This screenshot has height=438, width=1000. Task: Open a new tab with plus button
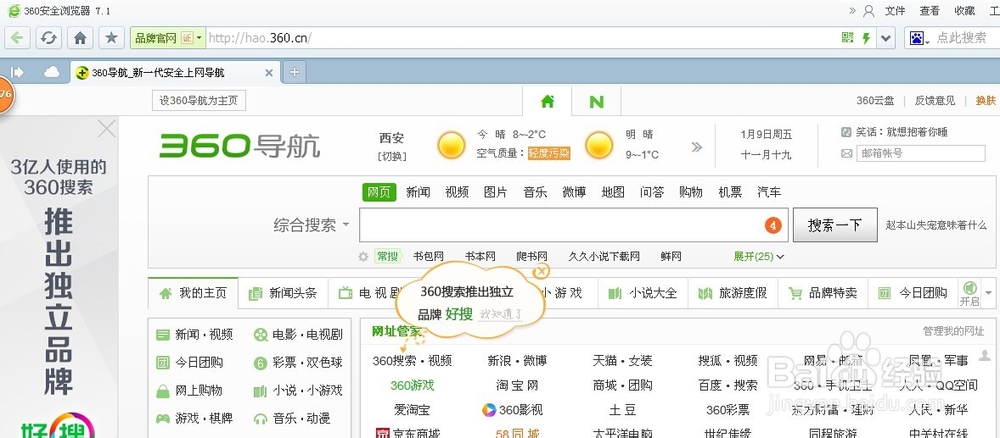294,72
